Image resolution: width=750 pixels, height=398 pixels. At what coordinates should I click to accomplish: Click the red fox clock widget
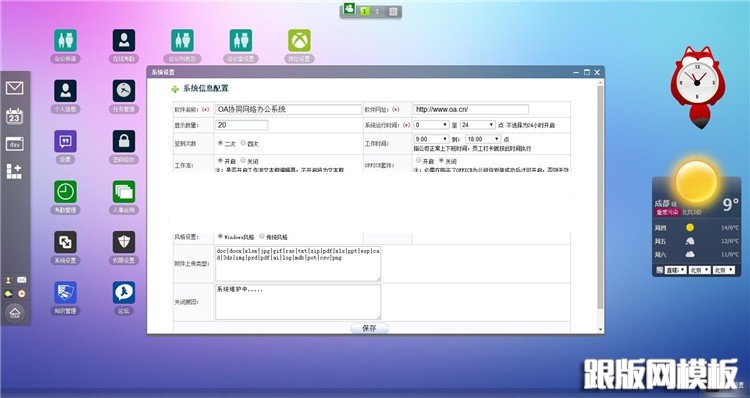(697, 87)
